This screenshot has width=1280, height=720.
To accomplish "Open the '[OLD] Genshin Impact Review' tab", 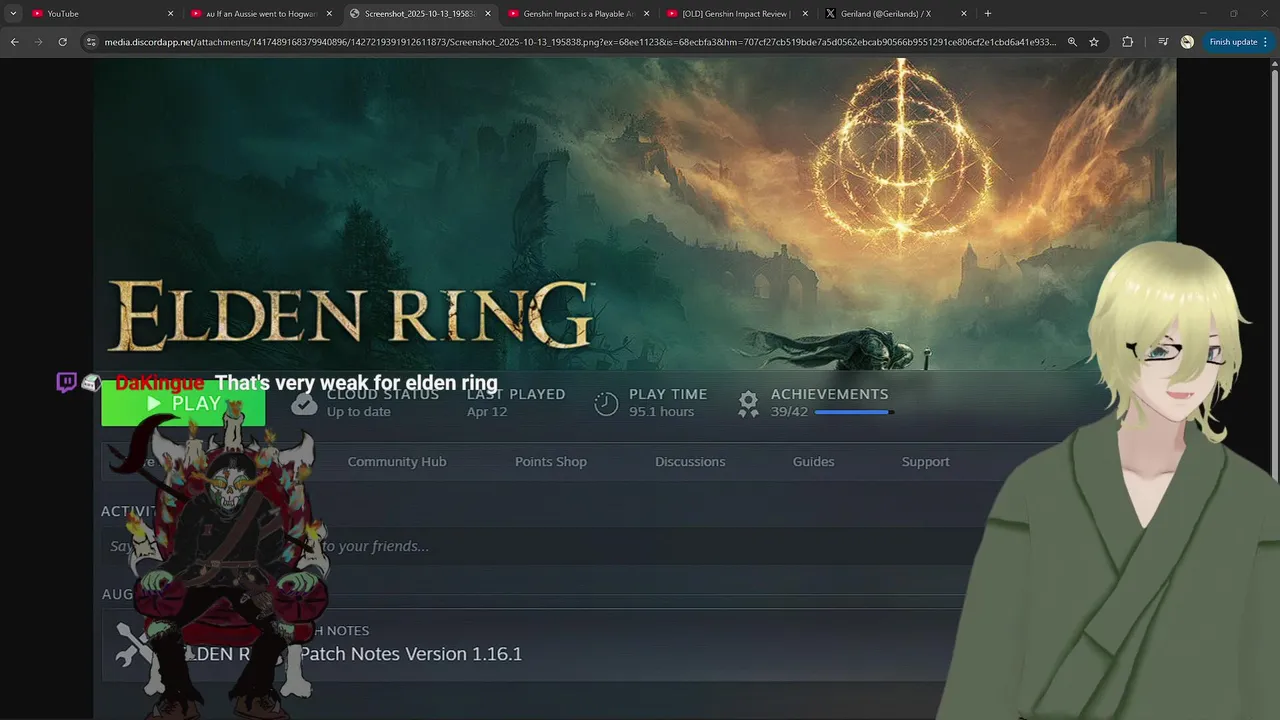I will click(736, 13).
